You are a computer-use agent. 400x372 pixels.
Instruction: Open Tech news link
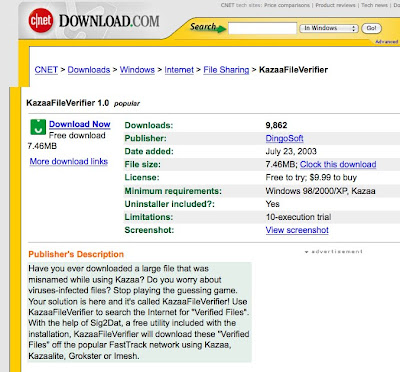click(374, 5)
